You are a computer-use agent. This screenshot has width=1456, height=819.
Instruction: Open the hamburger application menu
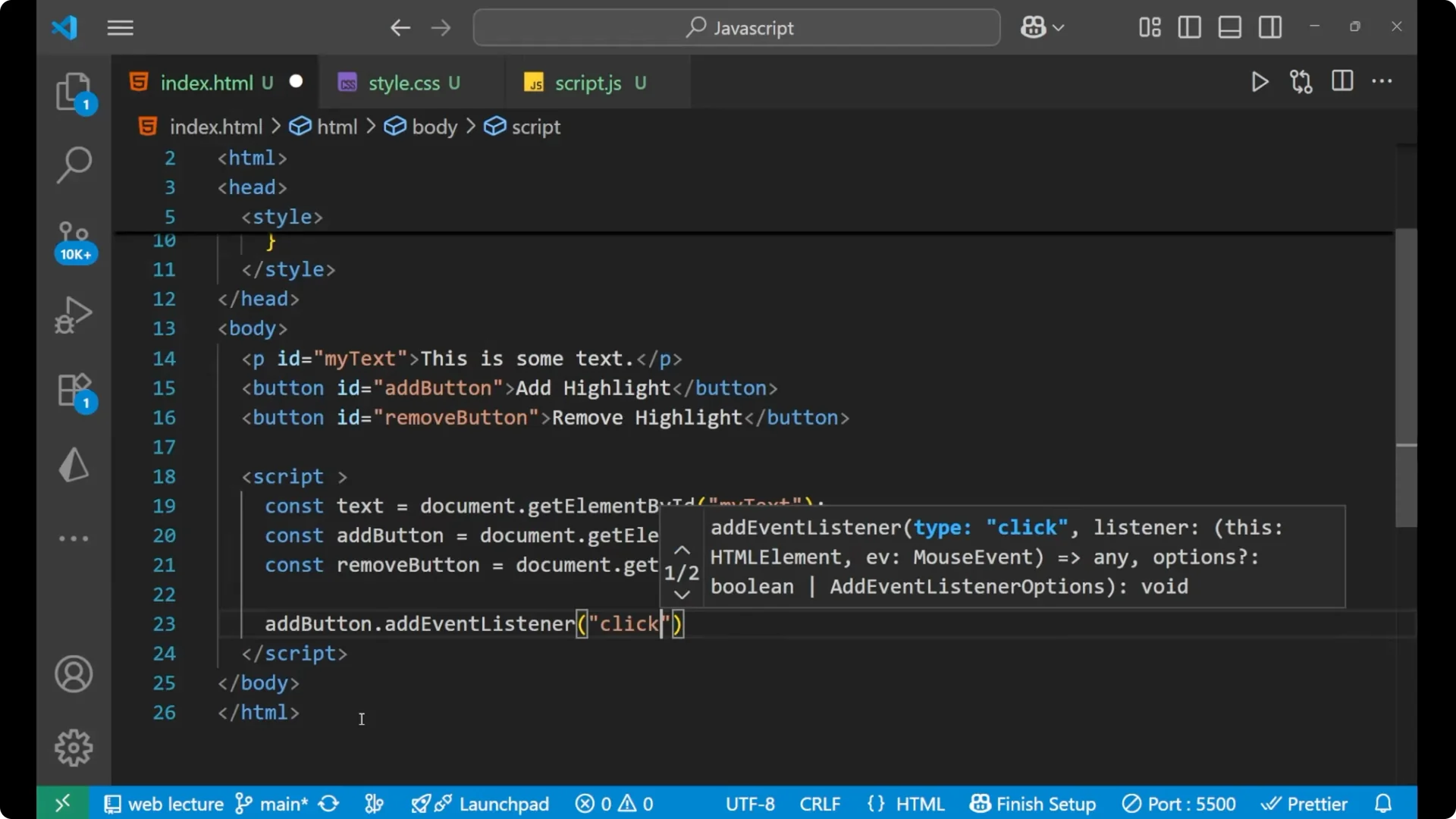120,28
